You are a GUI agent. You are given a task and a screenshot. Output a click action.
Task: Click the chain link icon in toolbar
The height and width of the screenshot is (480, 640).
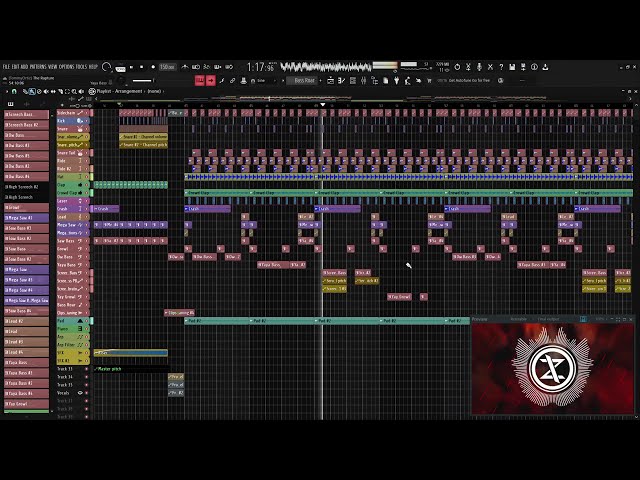coord(232,81)
